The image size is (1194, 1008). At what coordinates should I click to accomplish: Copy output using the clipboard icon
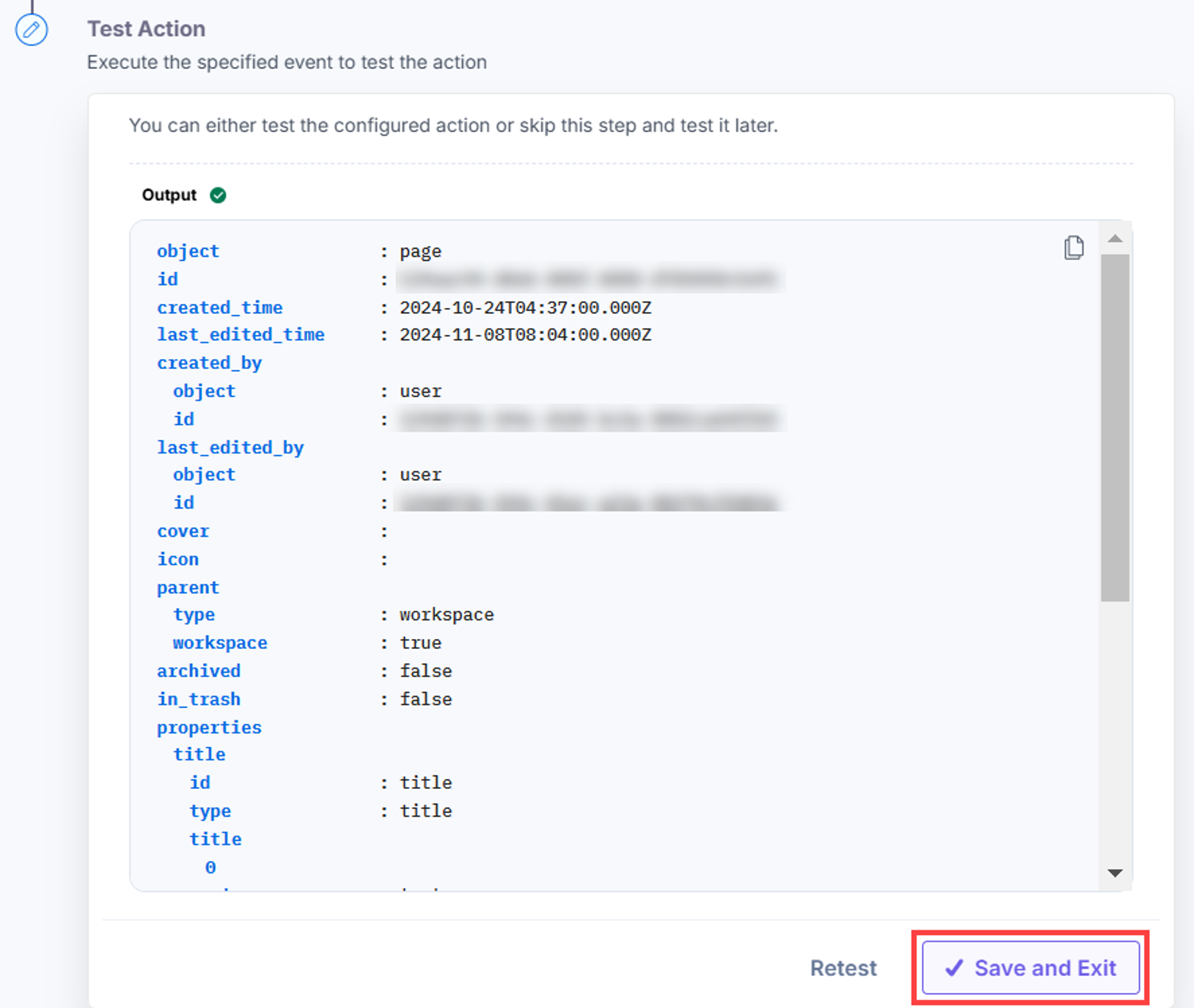1073,247
